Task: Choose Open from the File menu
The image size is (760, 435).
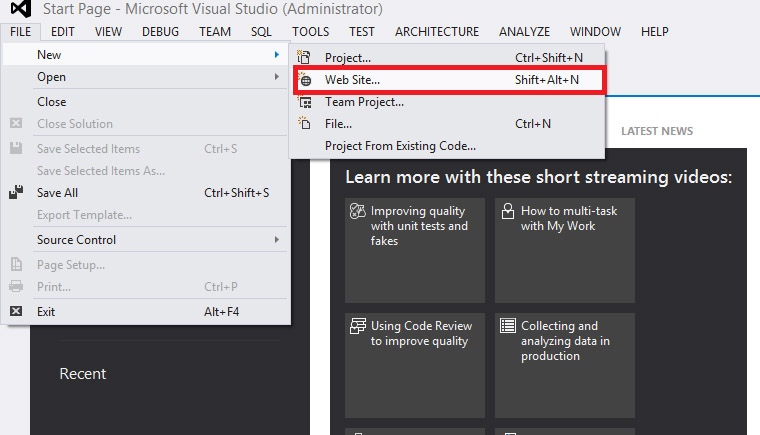Action: [145, 77]
